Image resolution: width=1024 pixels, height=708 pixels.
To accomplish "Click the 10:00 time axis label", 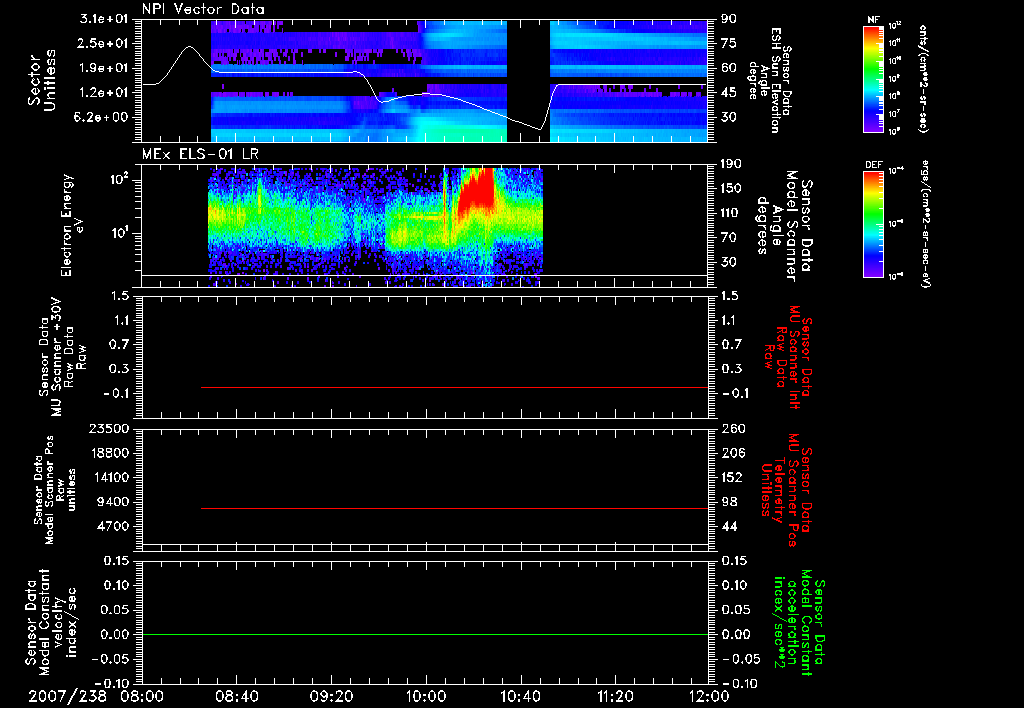I will (425, 696).
